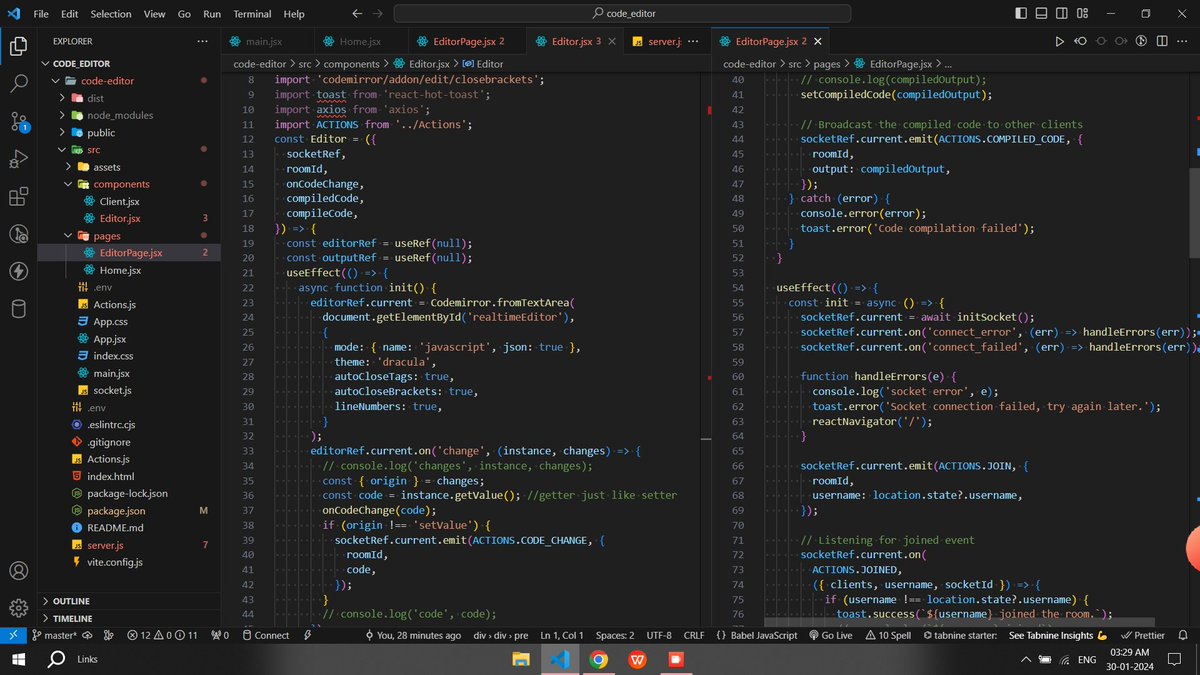The image size is (1200, 675).
Task: Open the Run and Debug view
Action: click(18, 158)
